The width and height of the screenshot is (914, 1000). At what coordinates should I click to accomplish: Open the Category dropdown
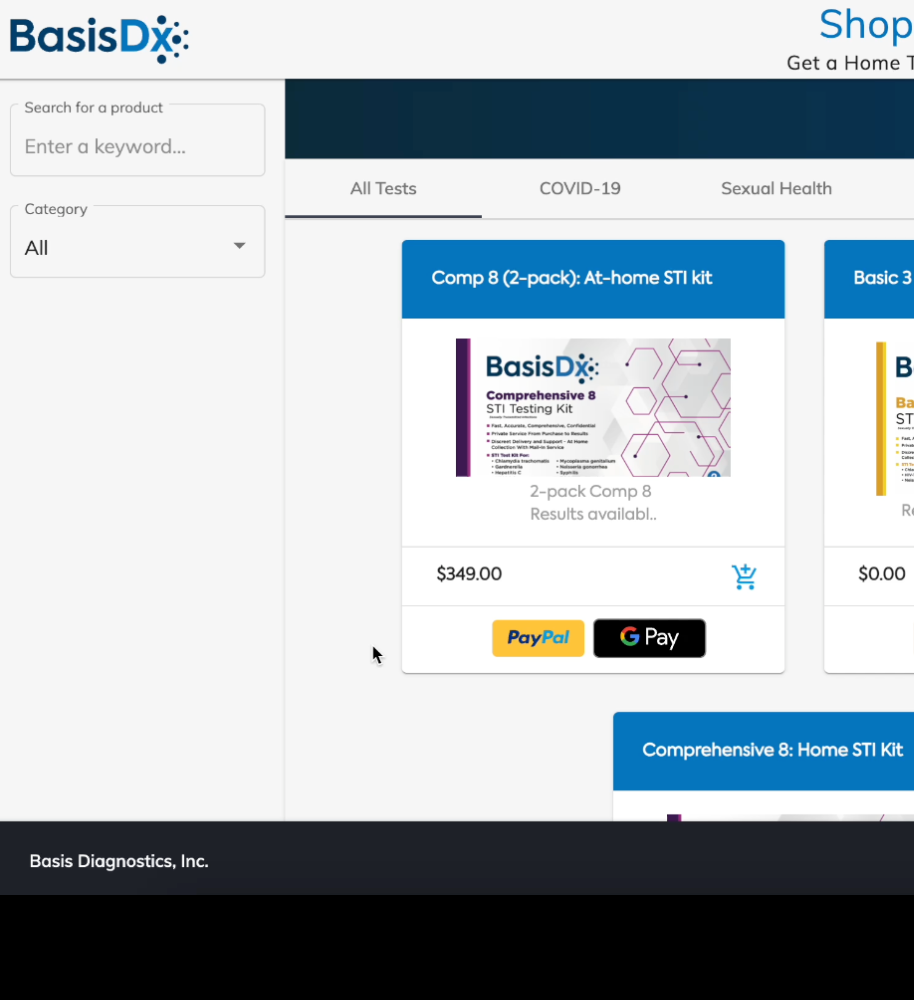(x=137, y=247)
